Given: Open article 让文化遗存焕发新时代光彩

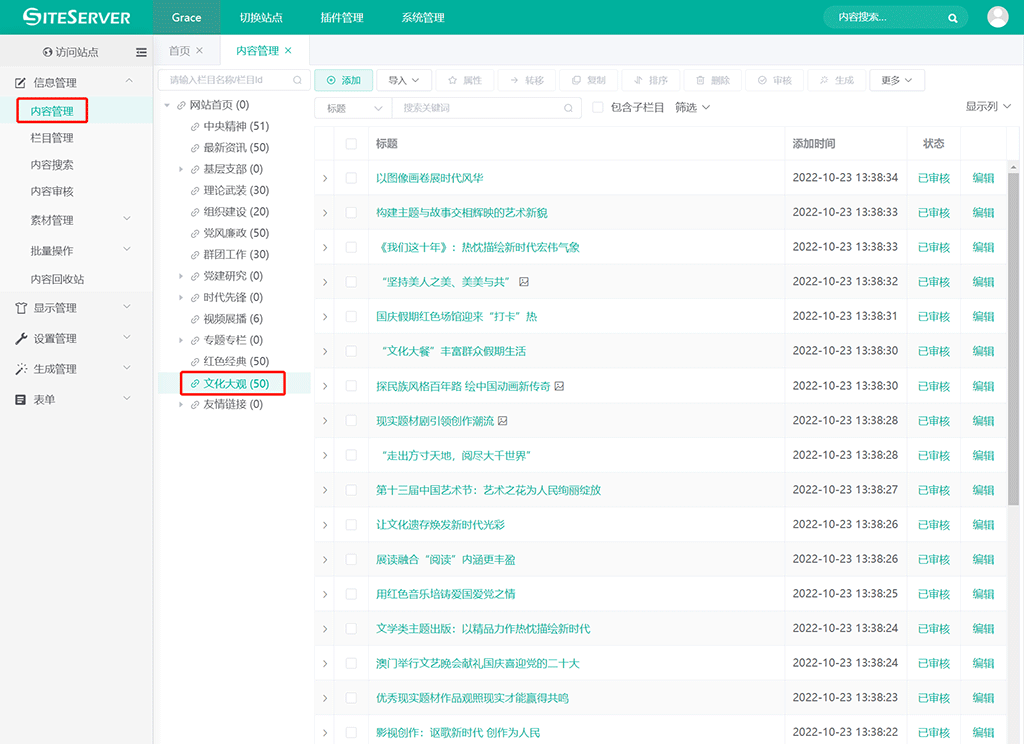Looking at the screenshot, I should (440, 525).
